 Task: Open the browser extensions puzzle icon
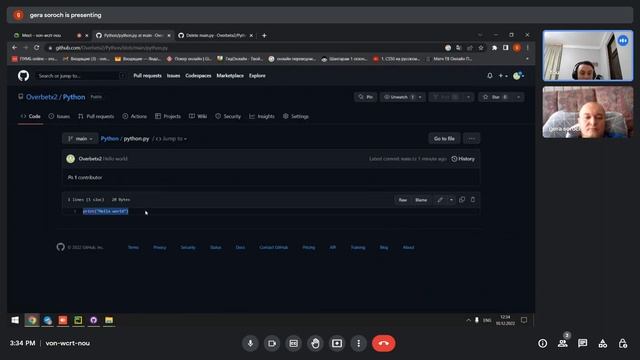pos(494,48)
